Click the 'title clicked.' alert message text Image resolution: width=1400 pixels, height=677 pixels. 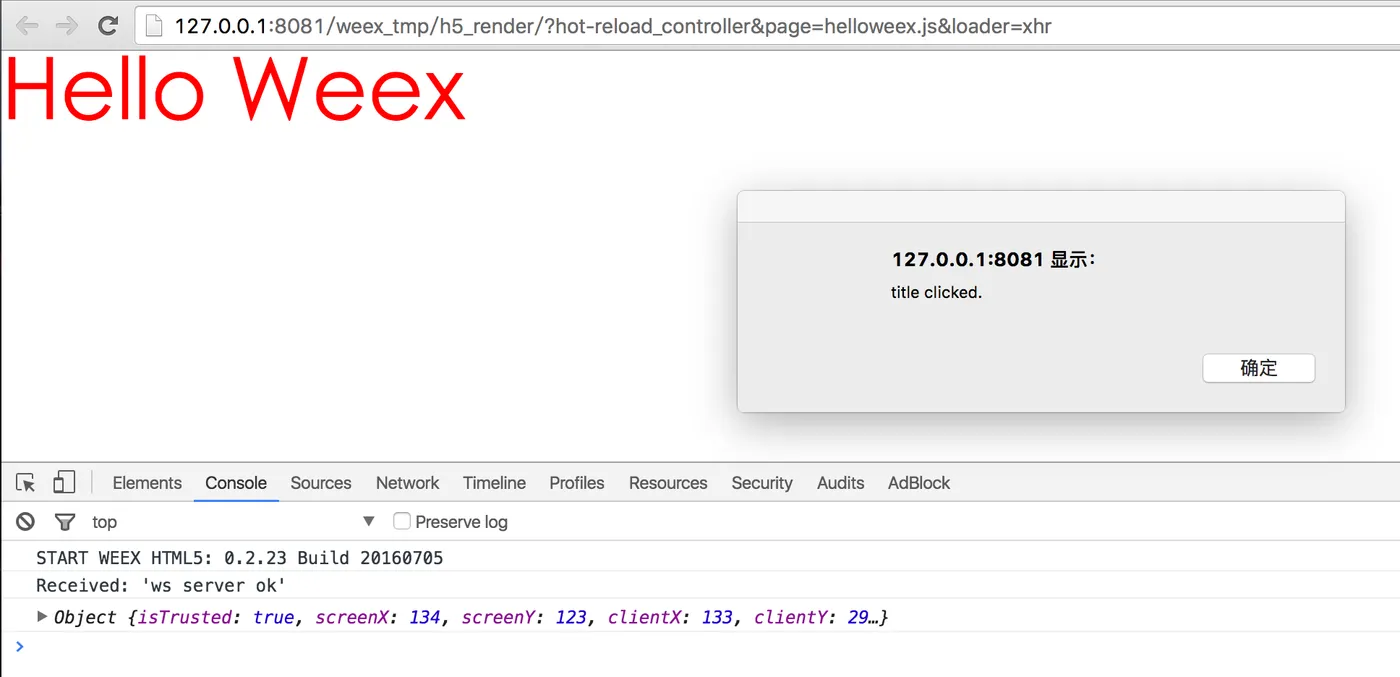point(936,293)
